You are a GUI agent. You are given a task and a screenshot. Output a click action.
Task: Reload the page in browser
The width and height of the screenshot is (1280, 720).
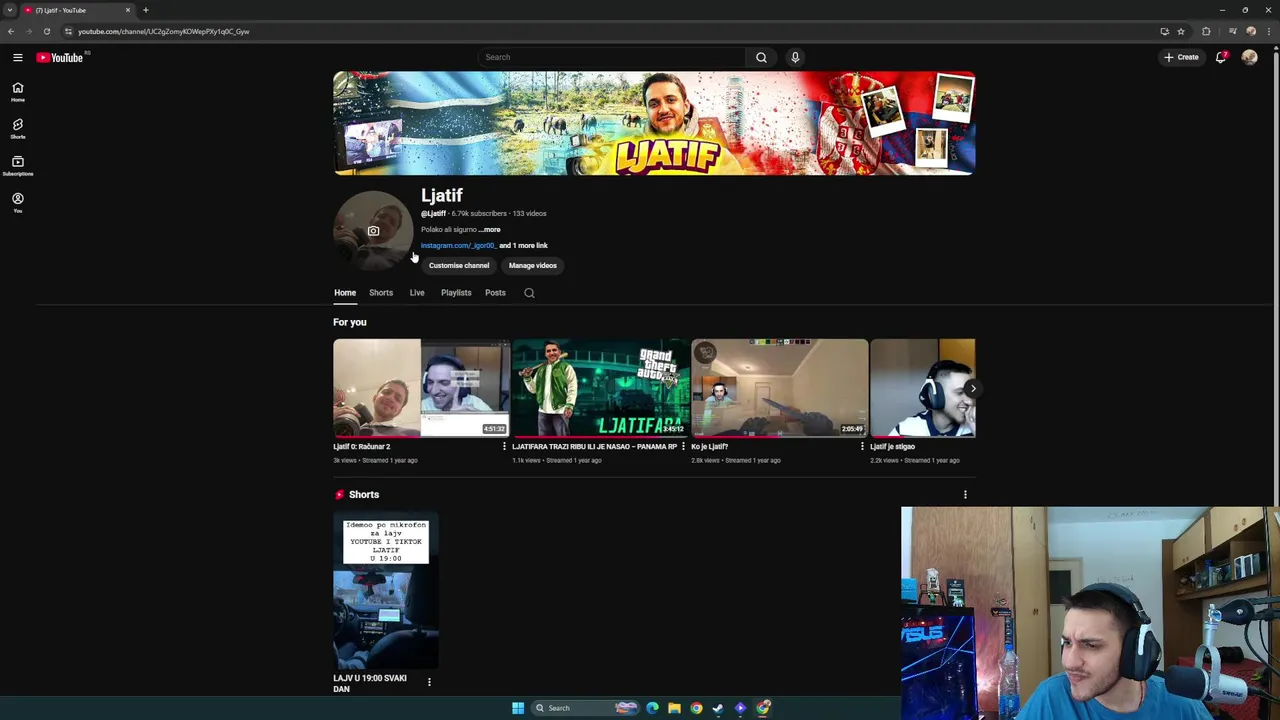46,31
